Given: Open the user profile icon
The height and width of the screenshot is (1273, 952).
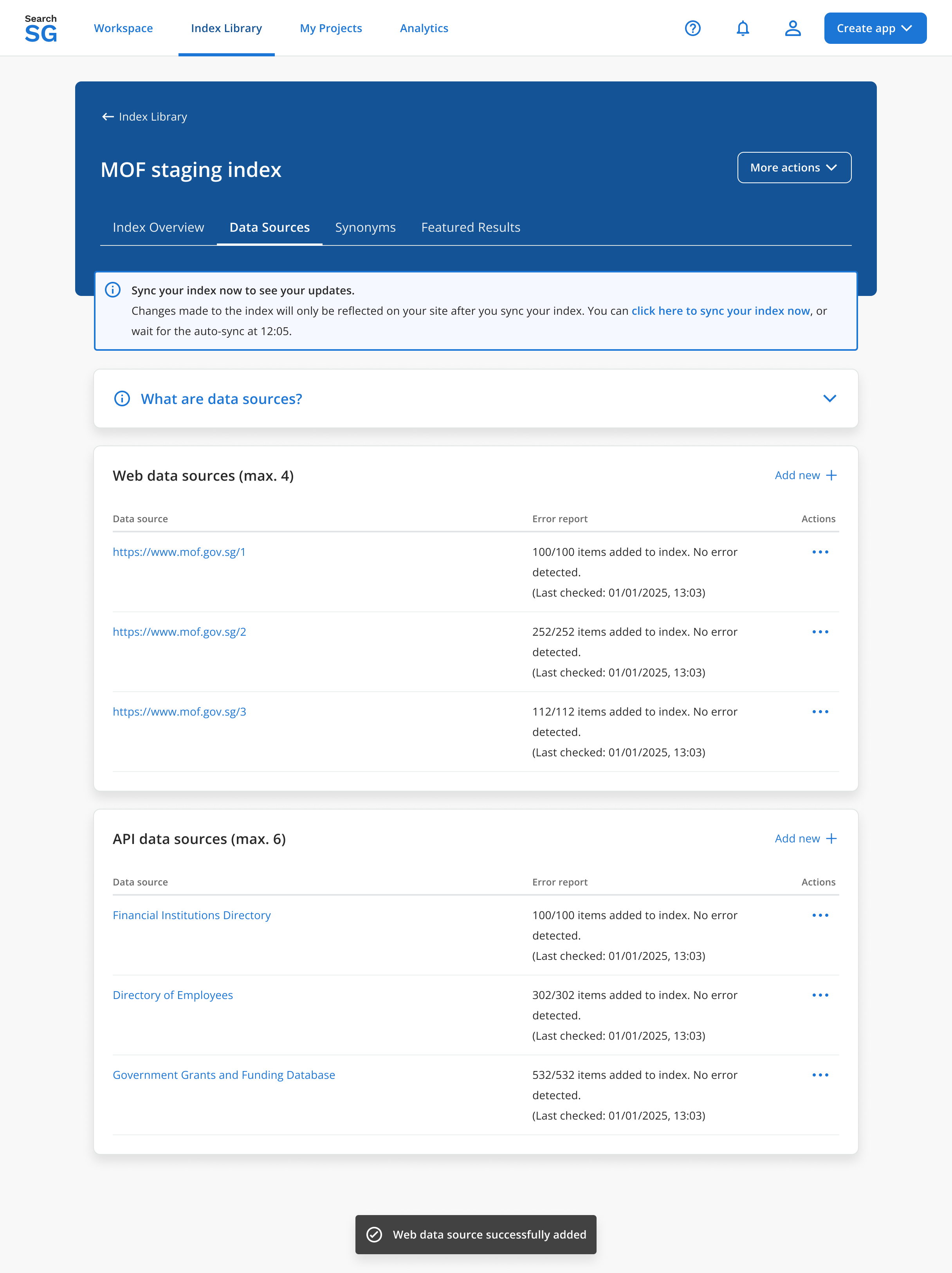Looking at the screenshot, I should tap(793, 28).
